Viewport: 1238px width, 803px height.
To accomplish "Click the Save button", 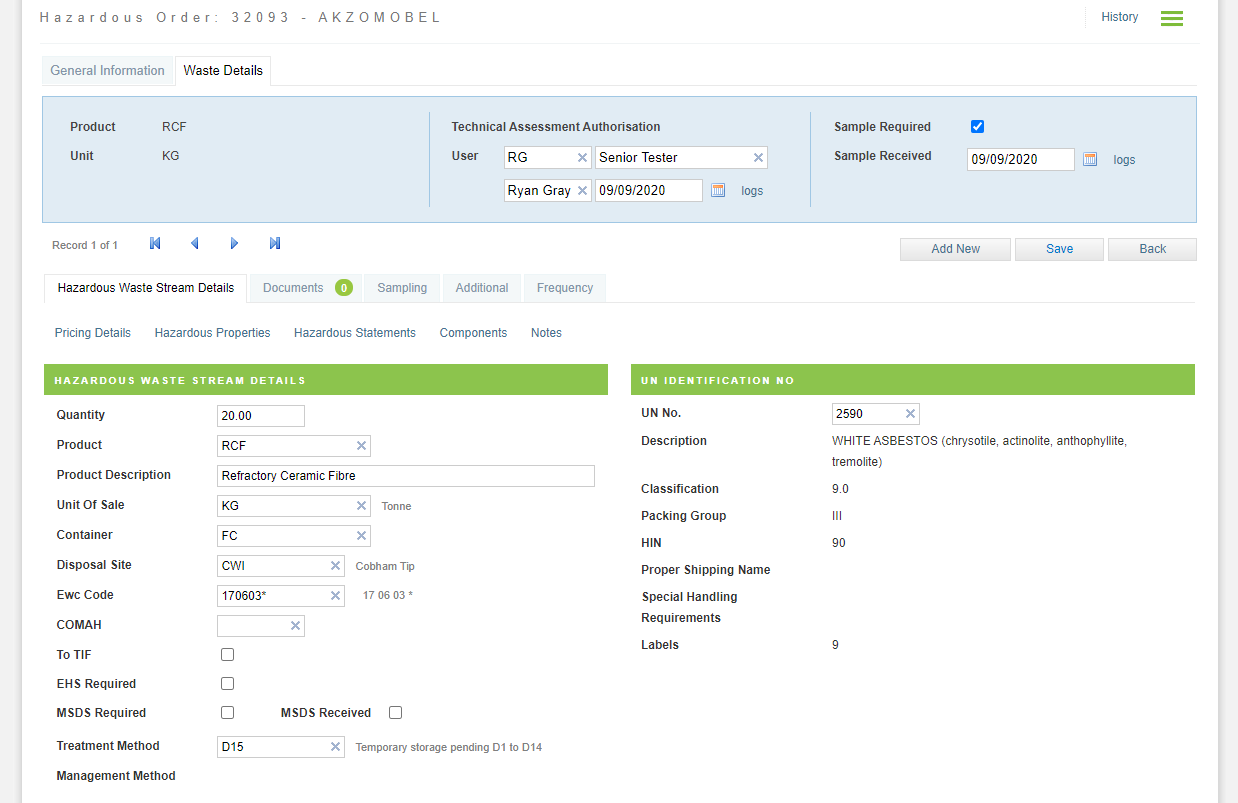I will 1059,249.
